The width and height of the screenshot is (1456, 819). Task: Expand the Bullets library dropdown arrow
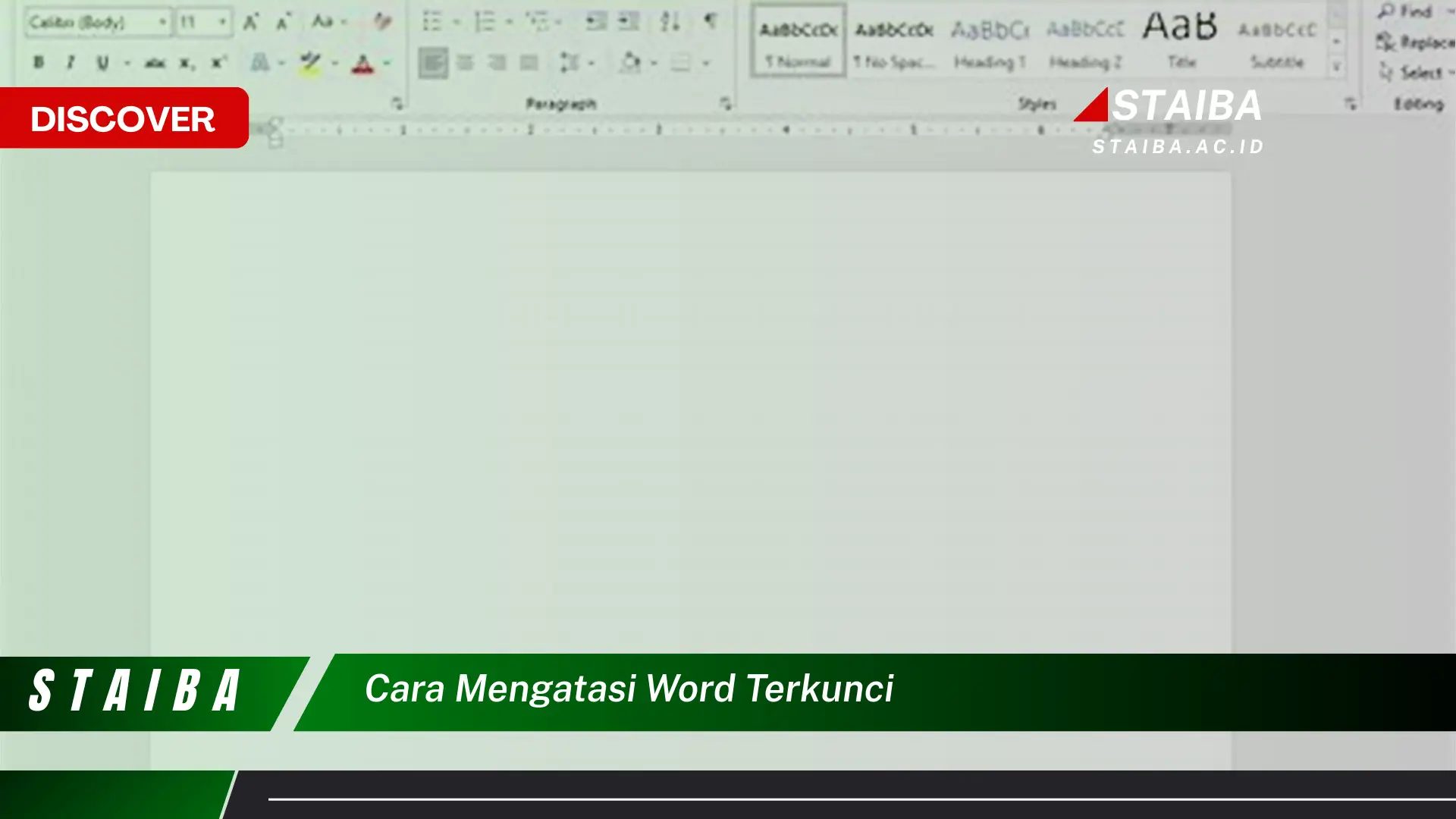point(457,22)
